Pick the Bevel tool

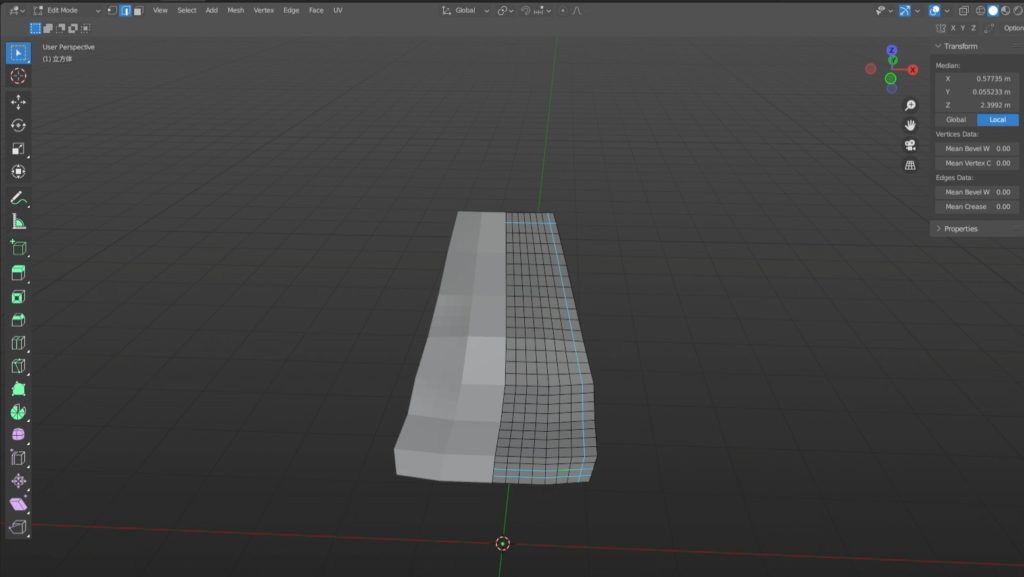click(x=18, y=320)
